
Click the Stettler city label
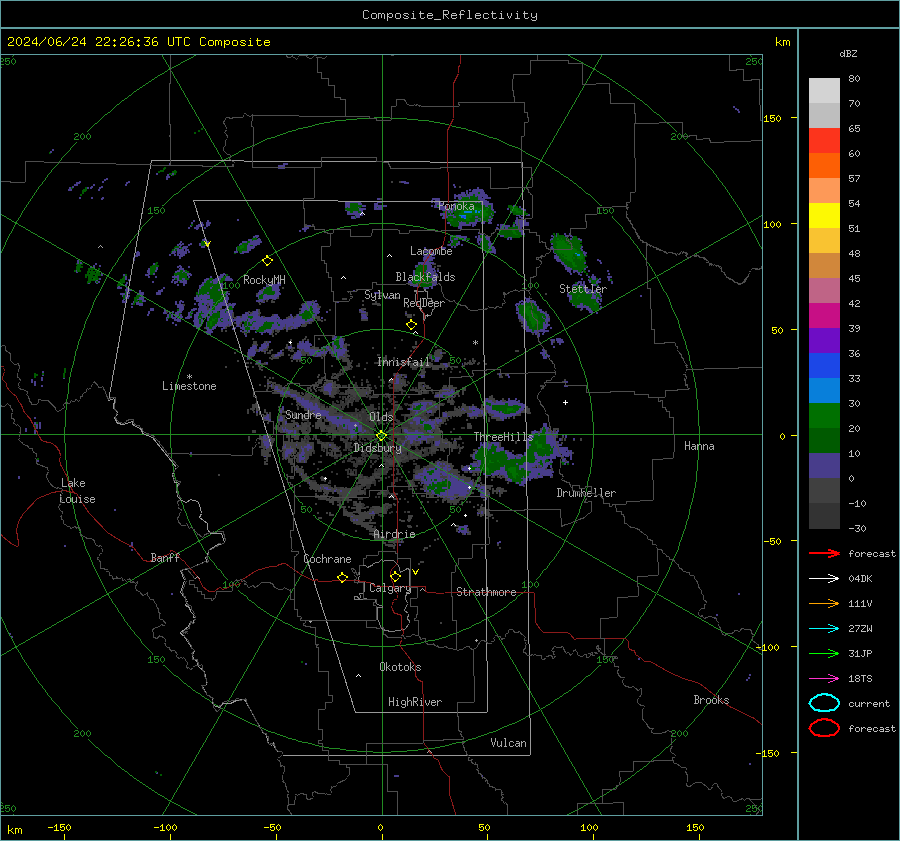583,289
